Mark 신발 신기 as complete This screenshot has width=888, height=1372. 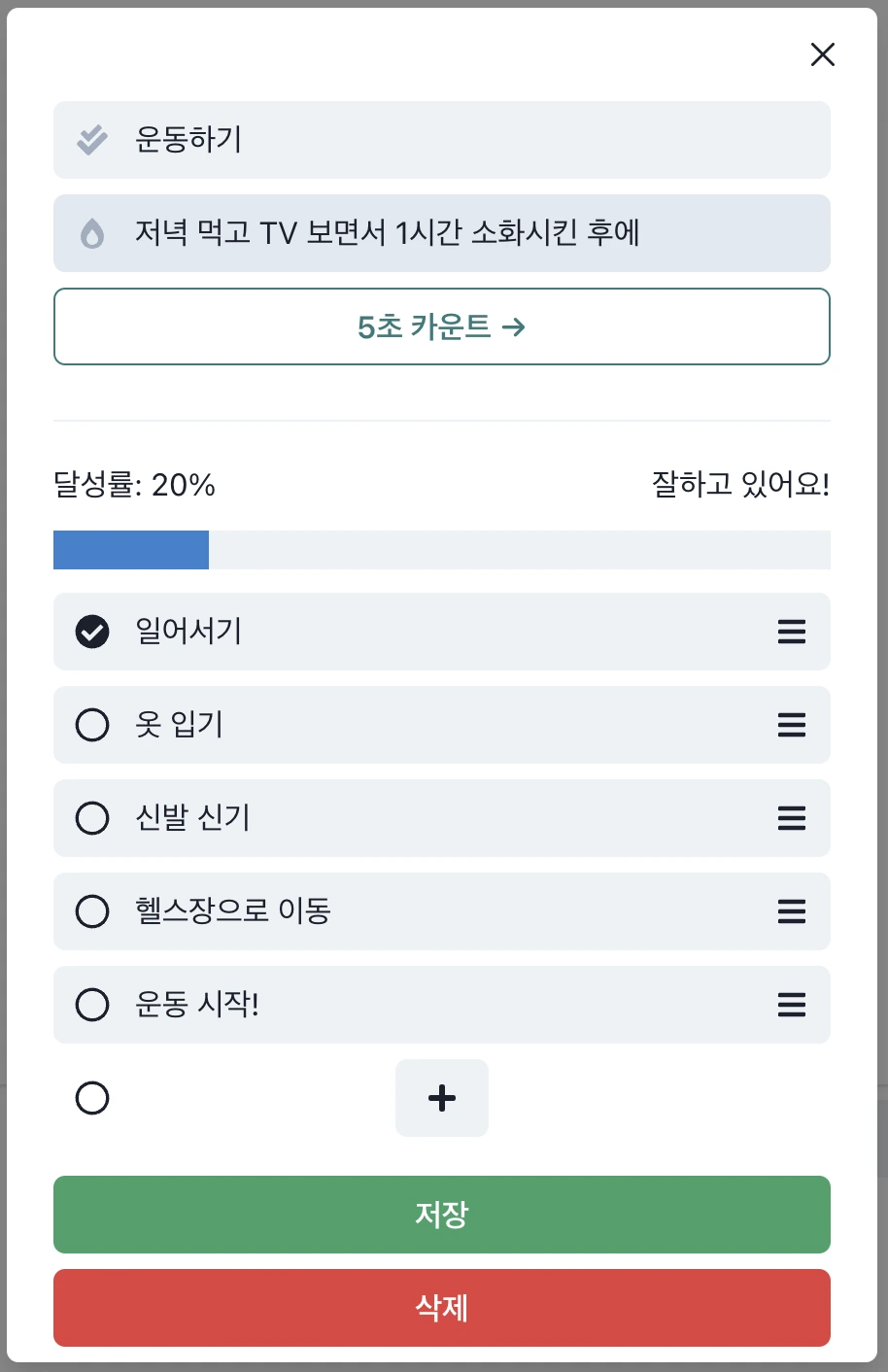(92, 818)
